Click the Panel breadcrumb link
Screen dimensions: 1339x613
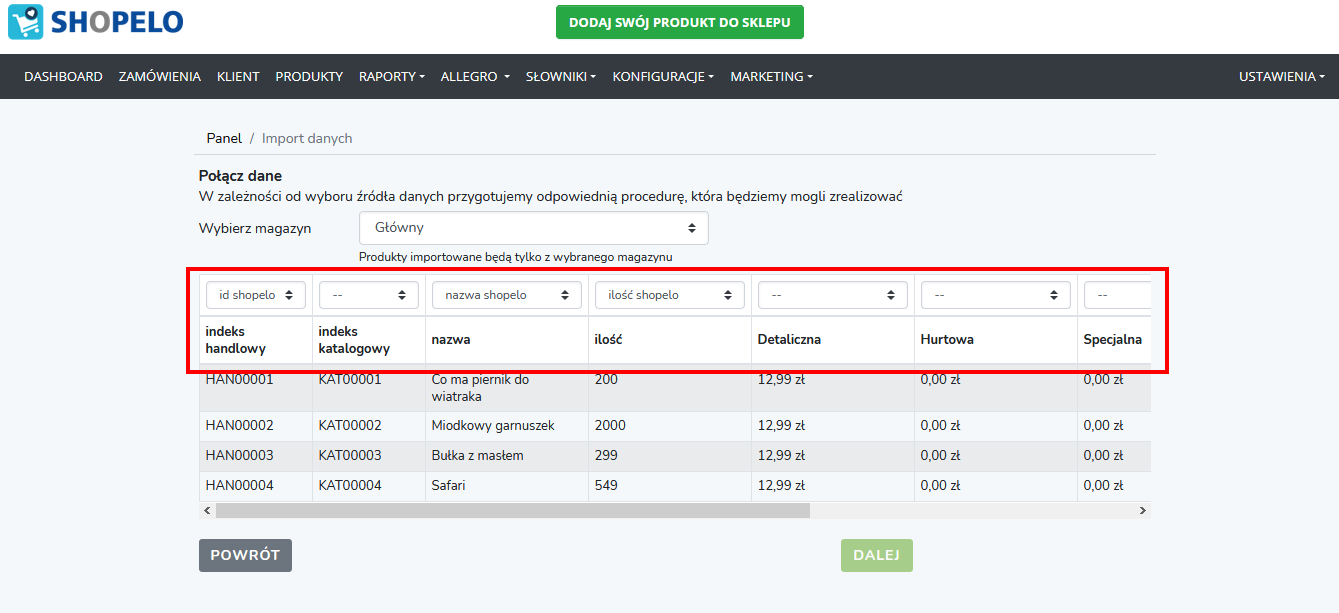pyautogui.click(x=224, y=138)
